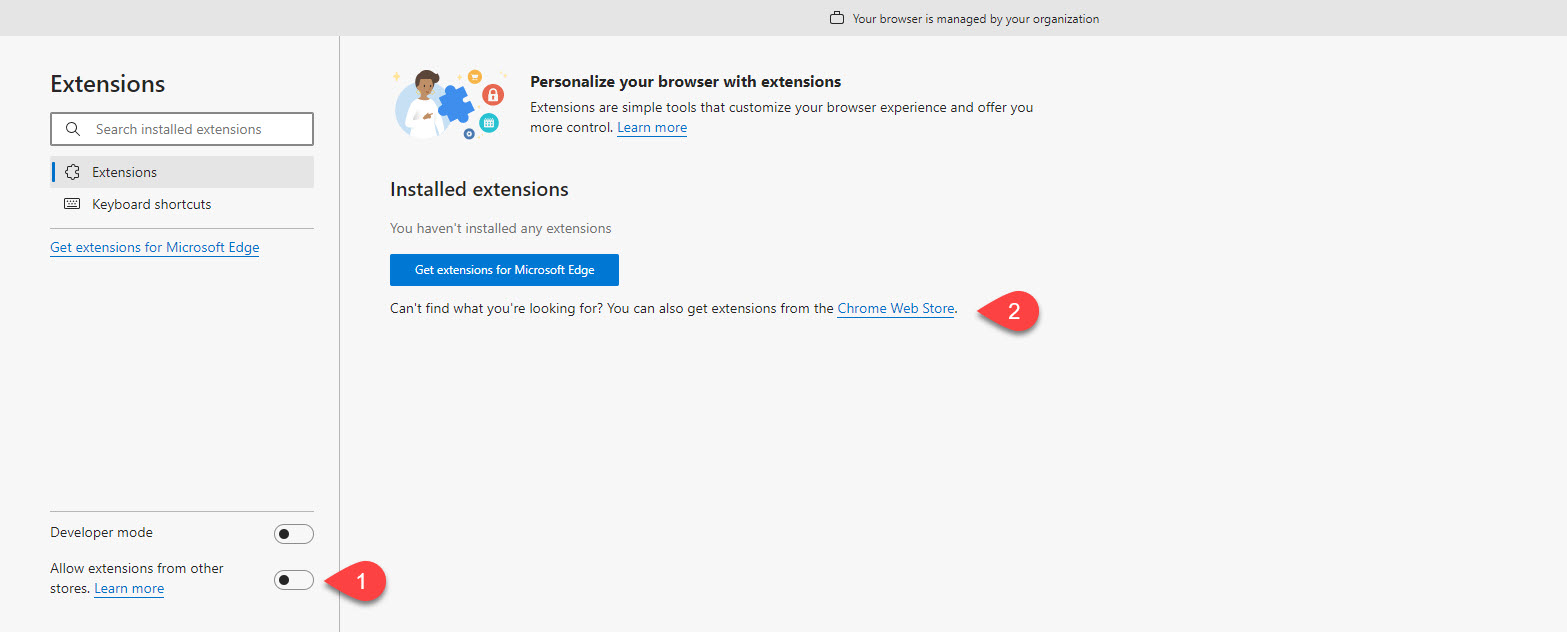Click the red annotation marker numbered 2
Viewport: 1567px width, 632px height.
[x=1011, y=311]
